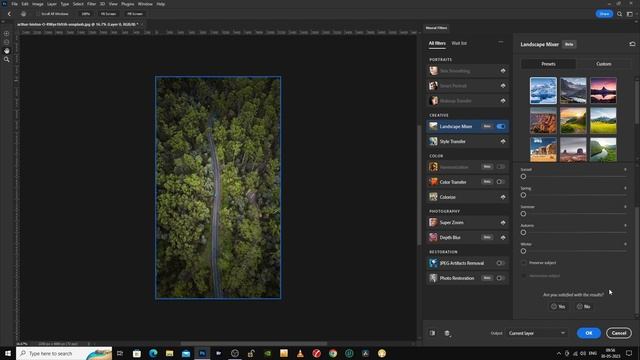
Task: Click the back arrow in the options bar
Action: click(x=9, y=14)
